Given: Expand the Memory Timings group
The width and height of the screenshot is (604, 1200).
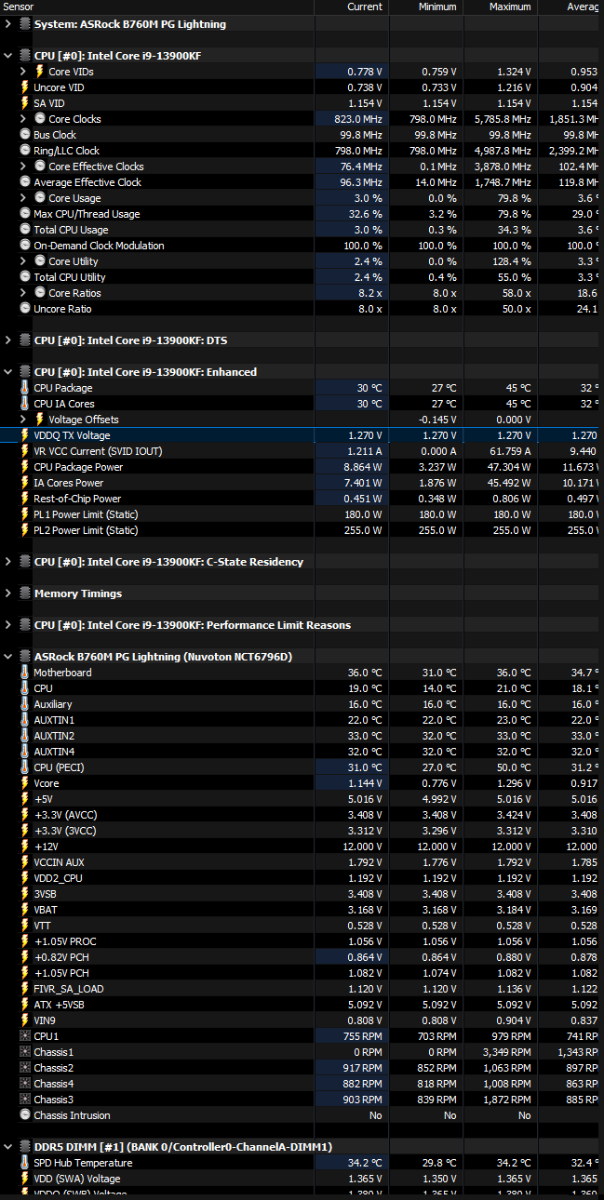Looking at the screenshot, I should tap(9, 593).
